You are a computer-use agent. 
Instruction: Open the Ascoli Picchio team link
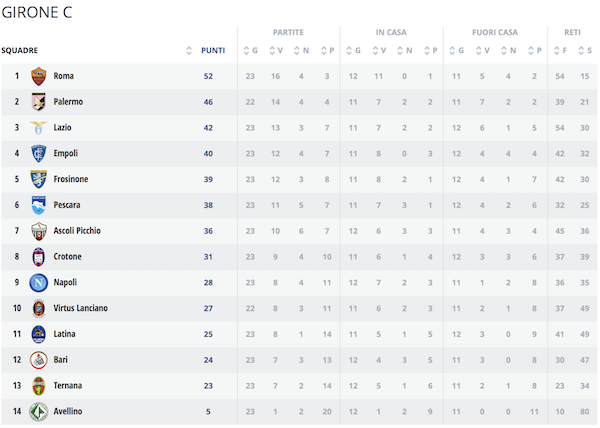pos(77,231)
